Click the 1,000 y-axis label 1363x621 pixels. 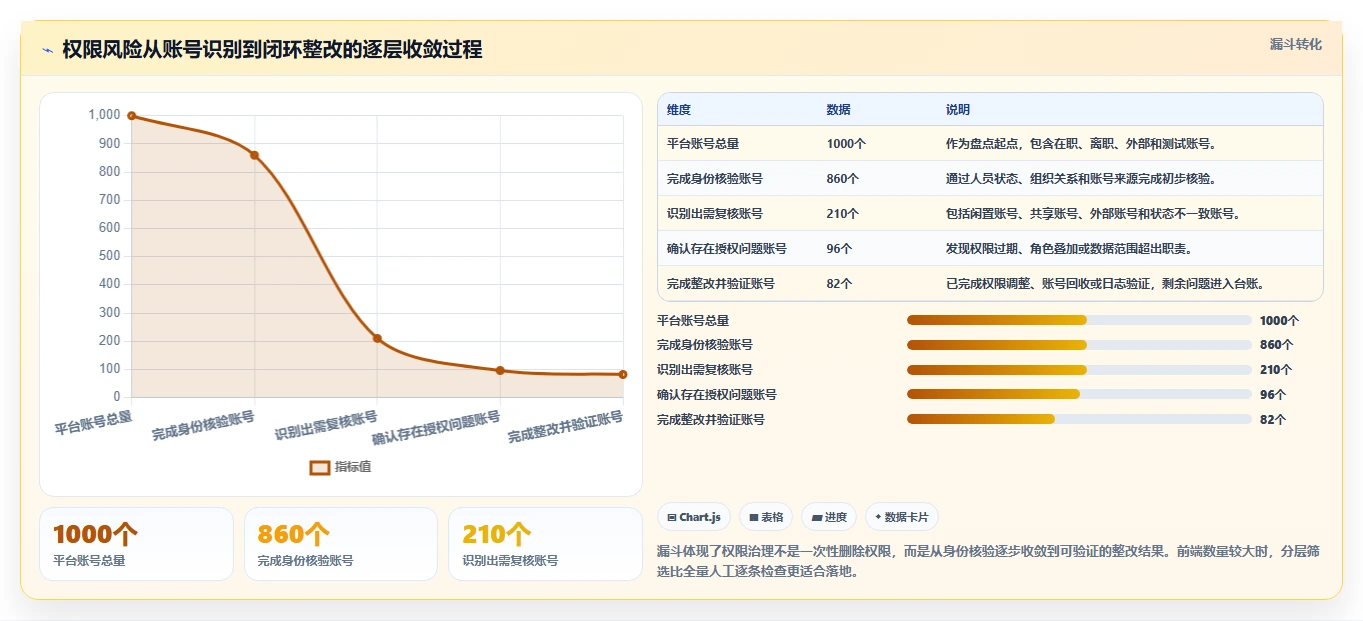(x=104, y=115)
